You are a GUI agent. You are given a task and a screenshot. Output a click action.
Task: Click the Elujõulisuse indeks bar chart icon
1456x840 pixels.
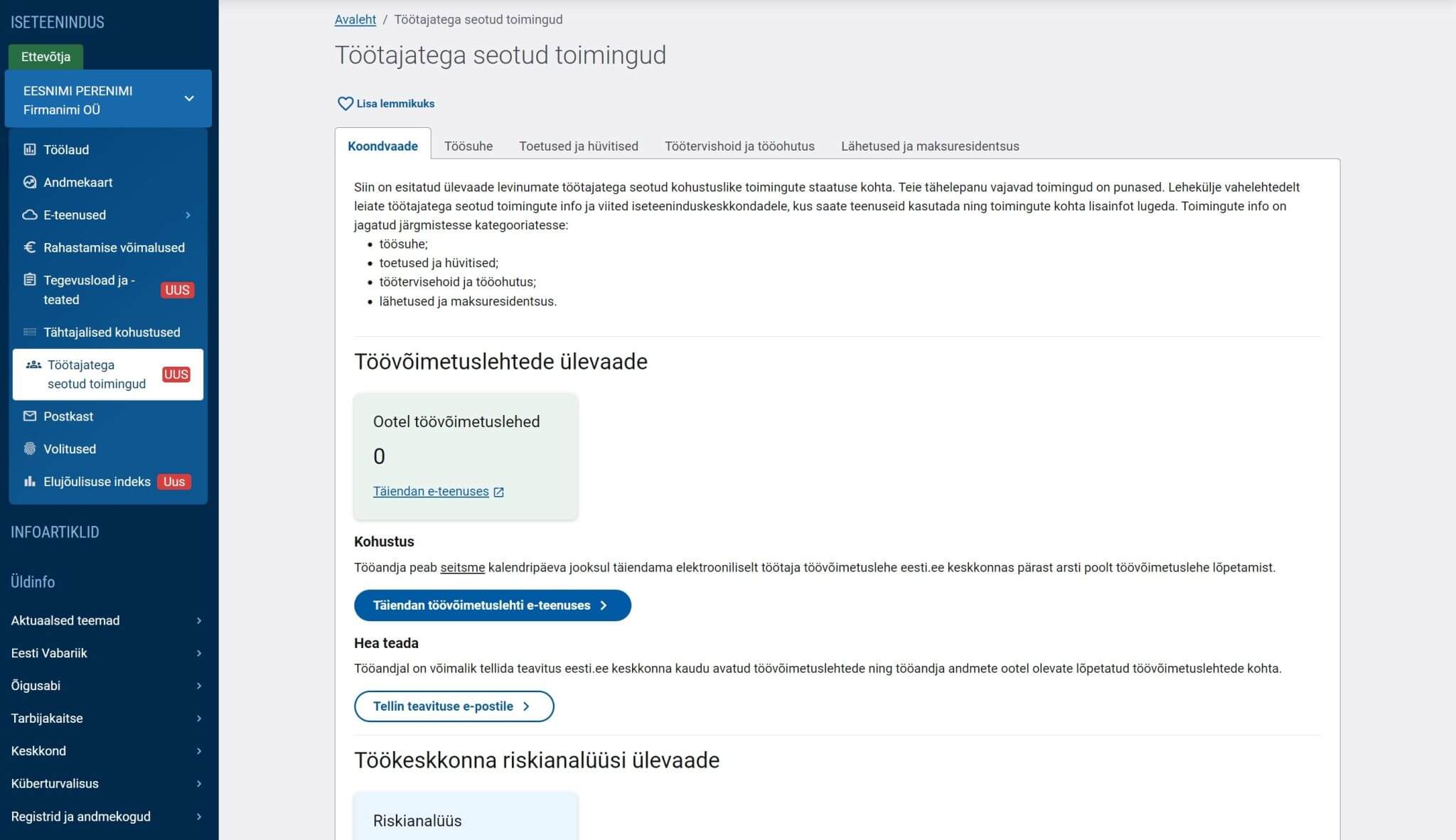coord(30,481)
